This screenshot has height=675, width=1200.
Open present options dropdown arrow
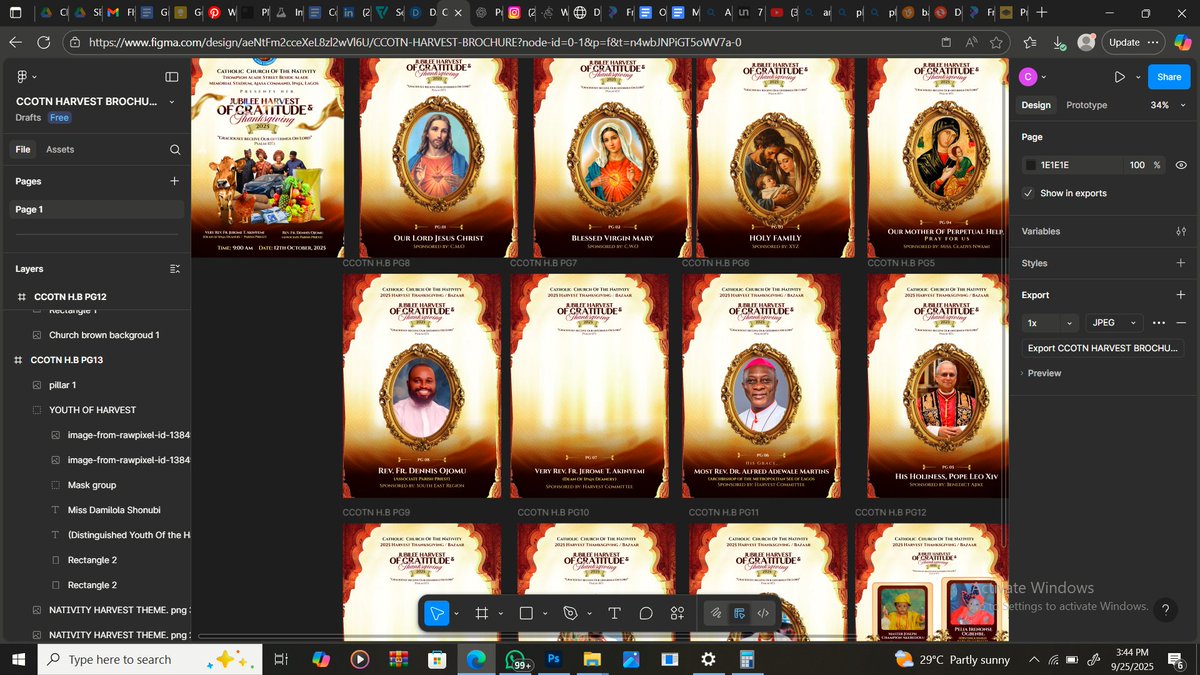tap(1137, 77)
